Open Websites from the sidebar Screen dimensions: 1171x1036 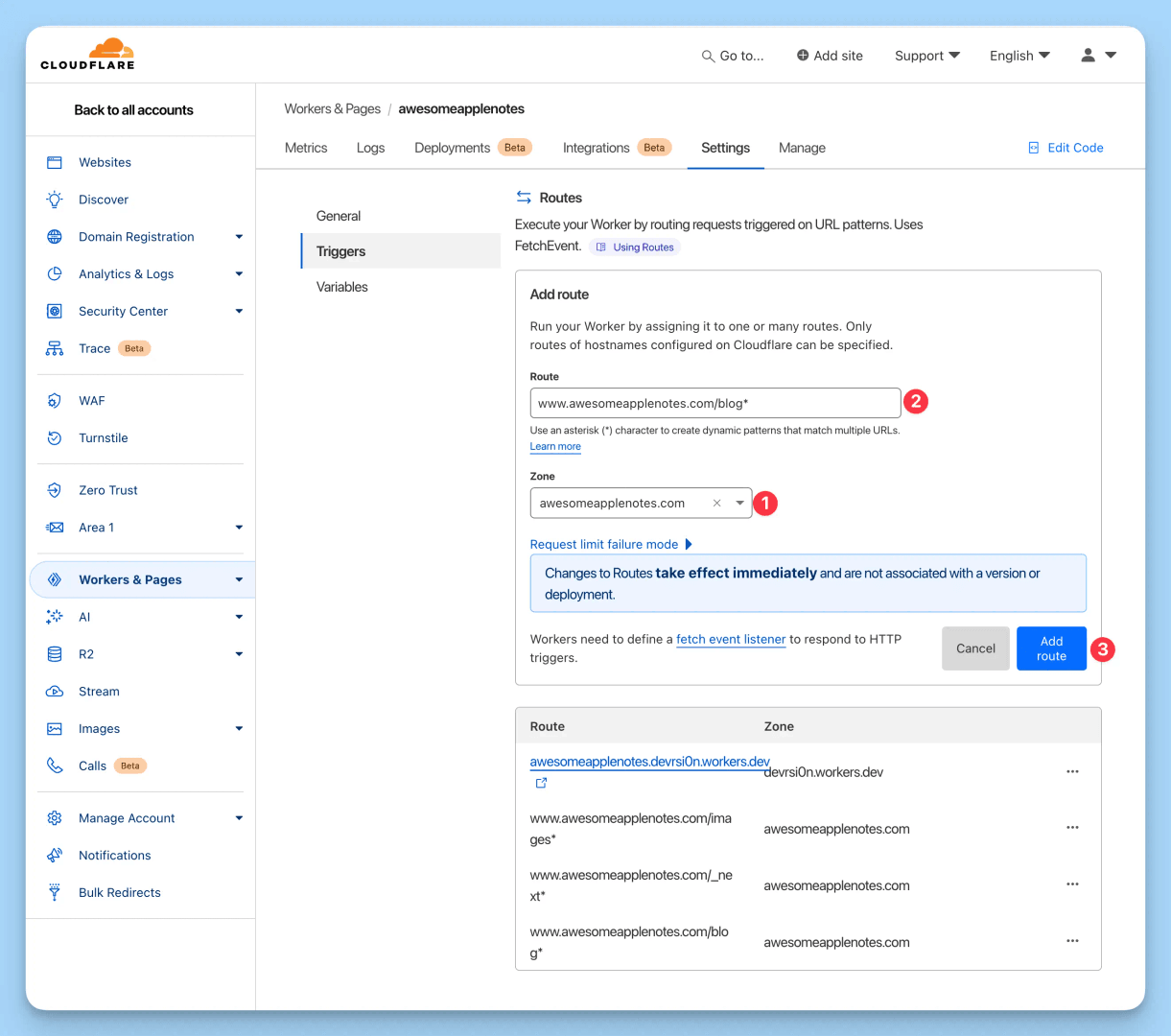[x=105, y=162]
